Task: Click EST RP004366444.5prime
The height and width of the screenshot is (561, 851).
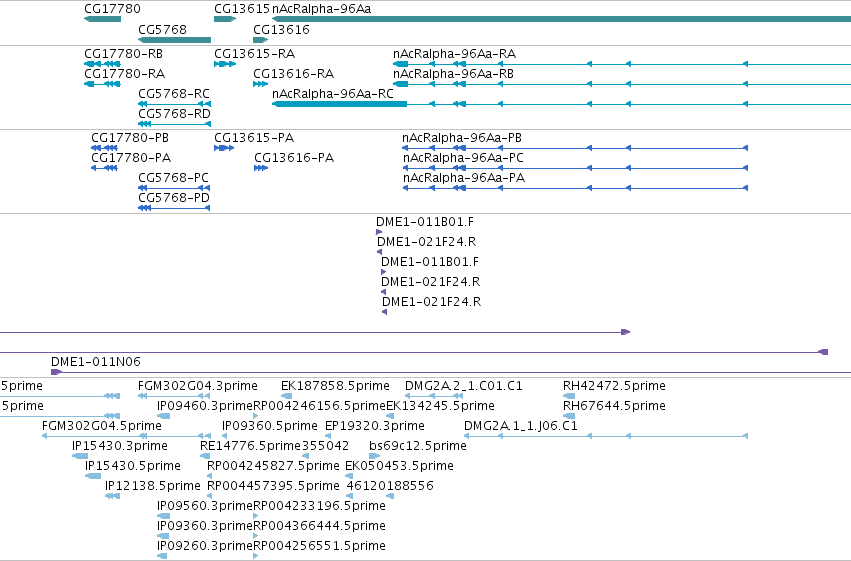Action: click(320, 526)
